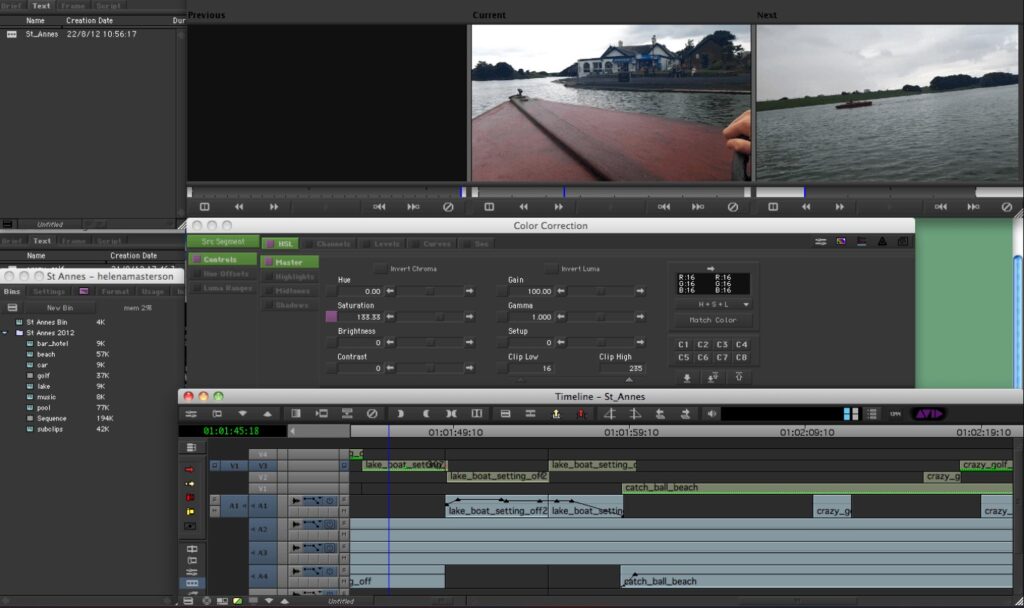Click the lift marker icon in timeline toolbar
Viewport: 1024px width, 608px height.
tap(555, 414)
